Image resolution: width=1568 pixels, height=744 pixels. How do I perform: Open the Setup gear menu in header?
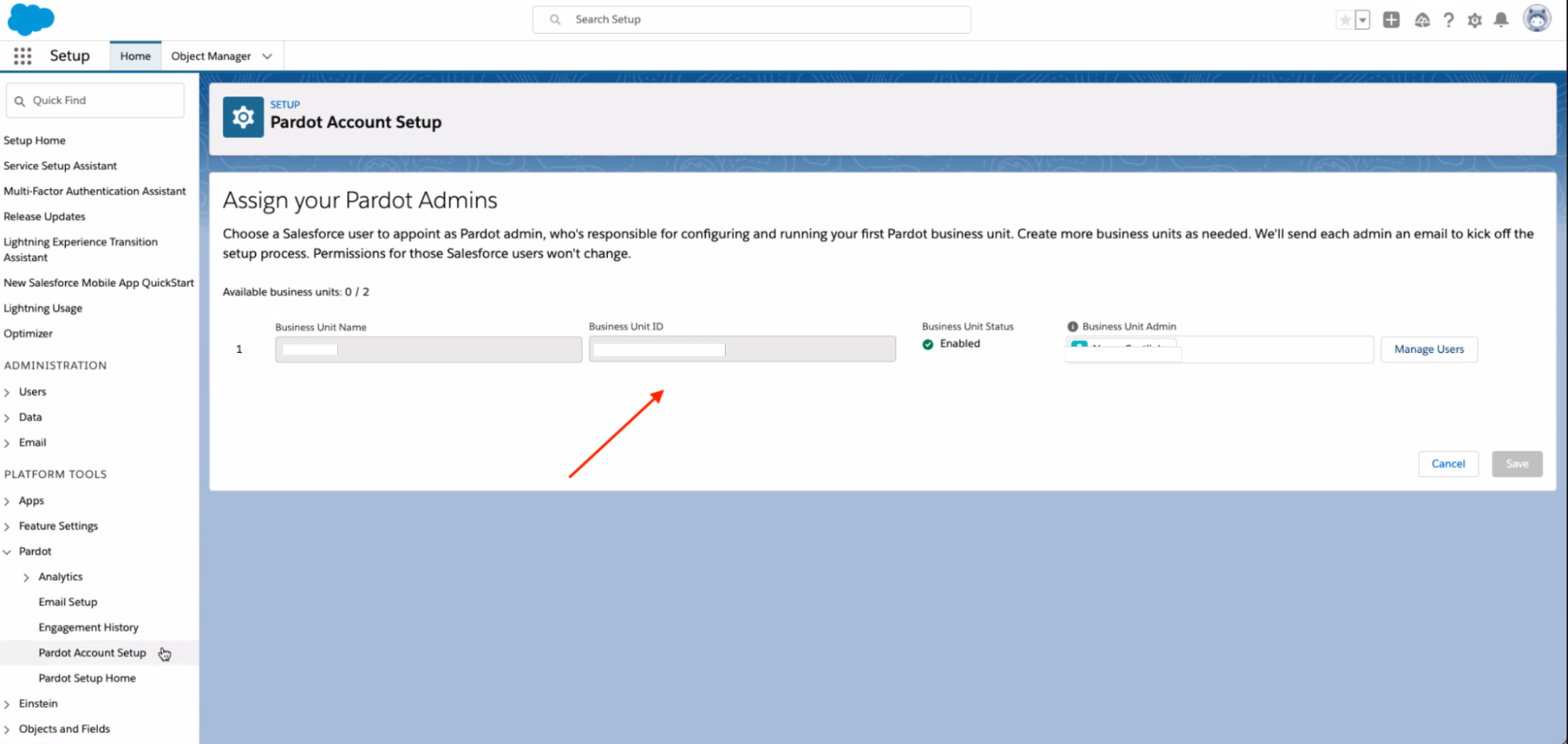click(1475, 20)
